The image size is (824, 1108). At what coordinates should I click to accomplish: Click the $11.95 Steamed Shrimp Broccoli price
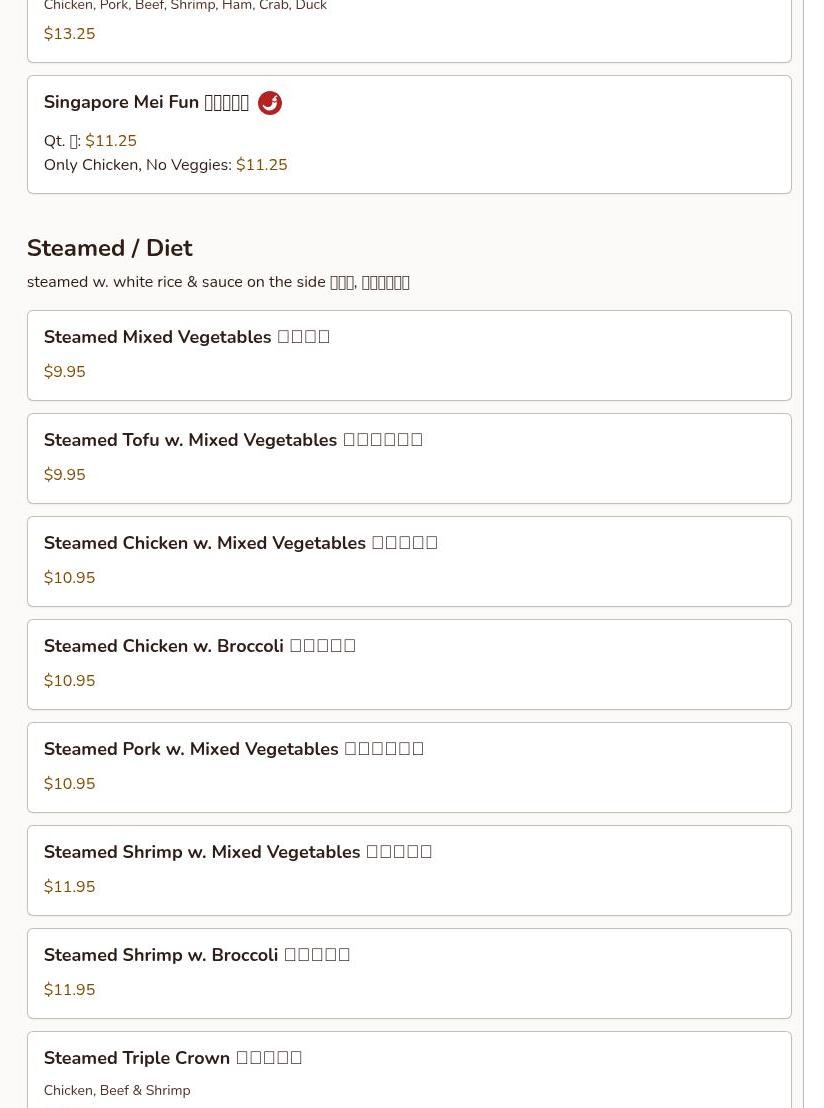[69, 990]
